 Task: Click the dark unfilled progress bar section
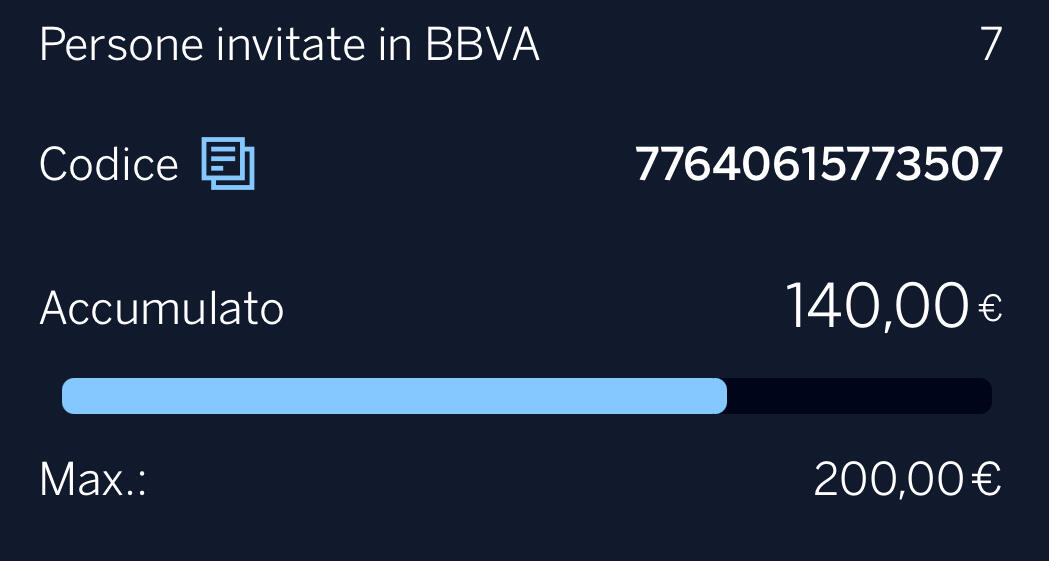click(x=858, y=396)
